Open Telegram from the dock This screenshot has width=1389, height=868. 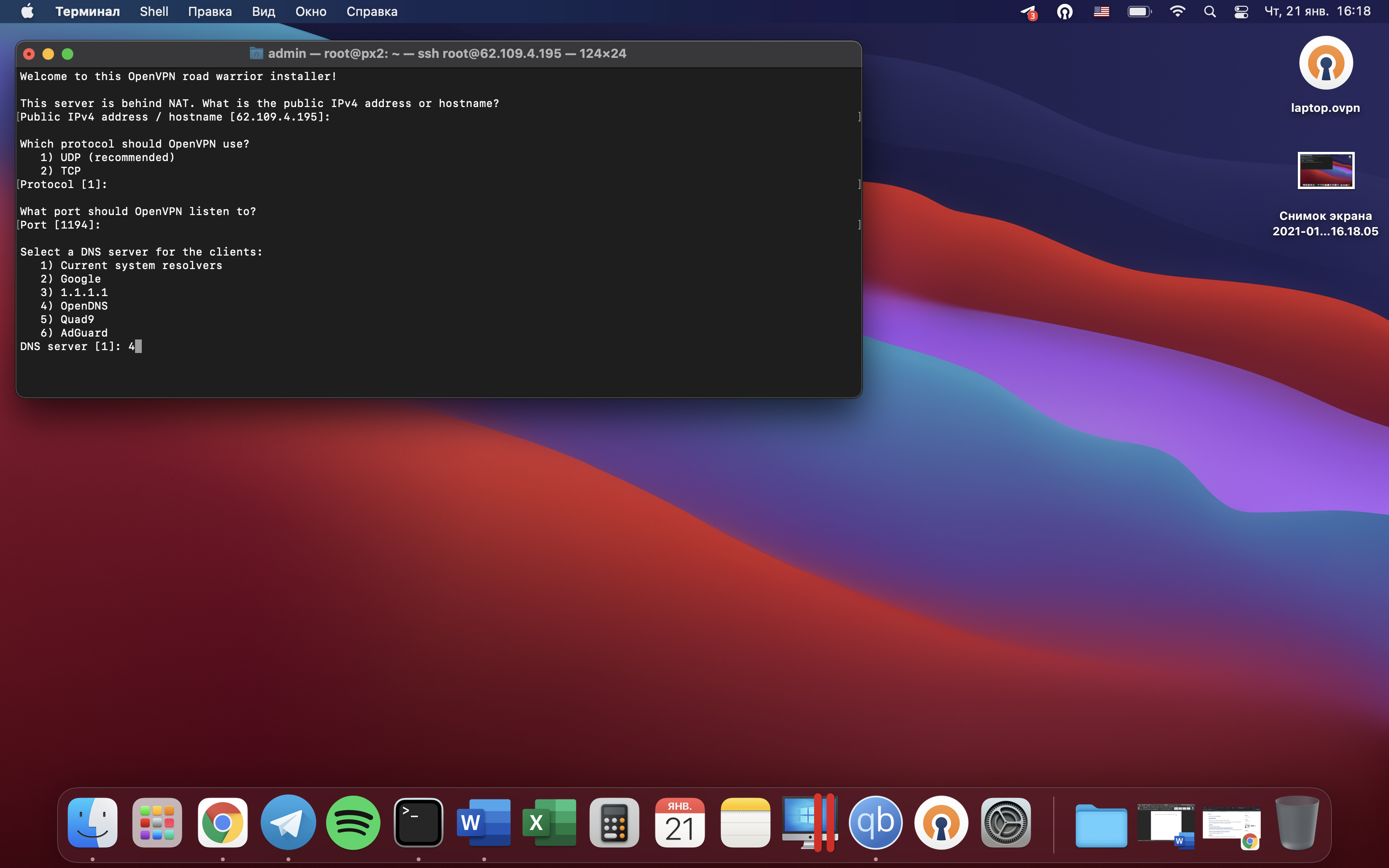tap(288, 823)
